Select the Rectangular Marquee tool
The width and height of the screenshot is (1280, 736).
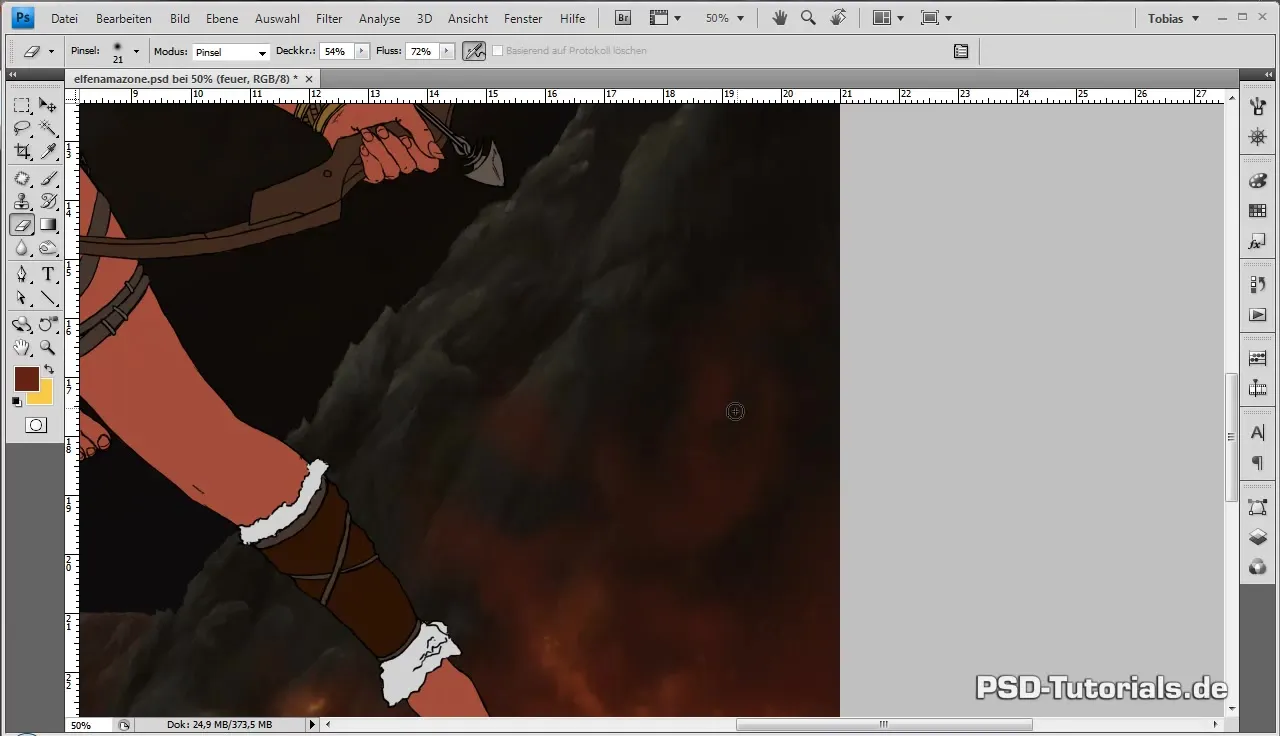click(x=22, y=105)
